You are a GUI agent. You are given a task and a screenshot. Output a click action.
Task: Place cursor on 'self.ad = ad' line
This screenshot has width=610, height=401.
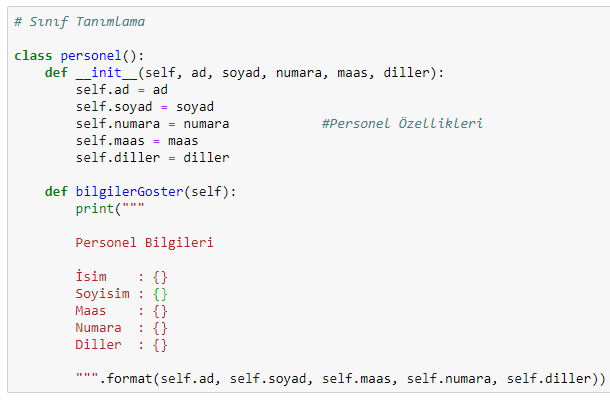[121, 90]
